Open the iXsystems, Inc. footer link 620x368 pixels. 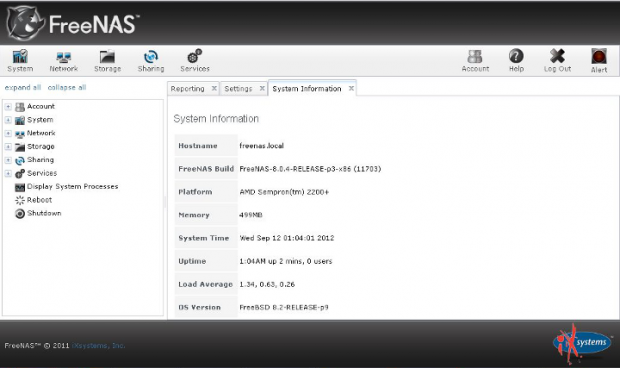pos(98,345)
